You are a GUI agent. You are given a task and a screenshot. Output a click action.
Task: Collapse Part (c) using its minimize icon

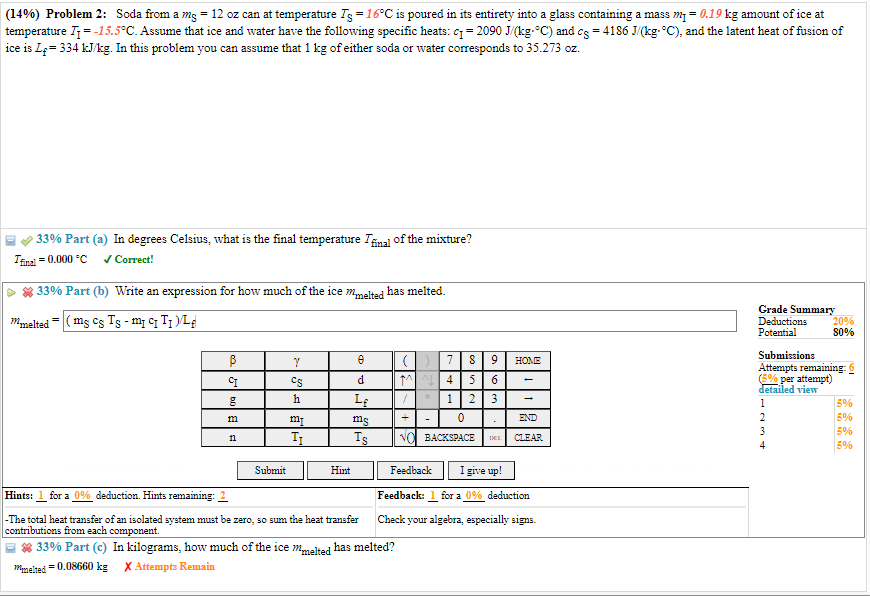point(10,547)
